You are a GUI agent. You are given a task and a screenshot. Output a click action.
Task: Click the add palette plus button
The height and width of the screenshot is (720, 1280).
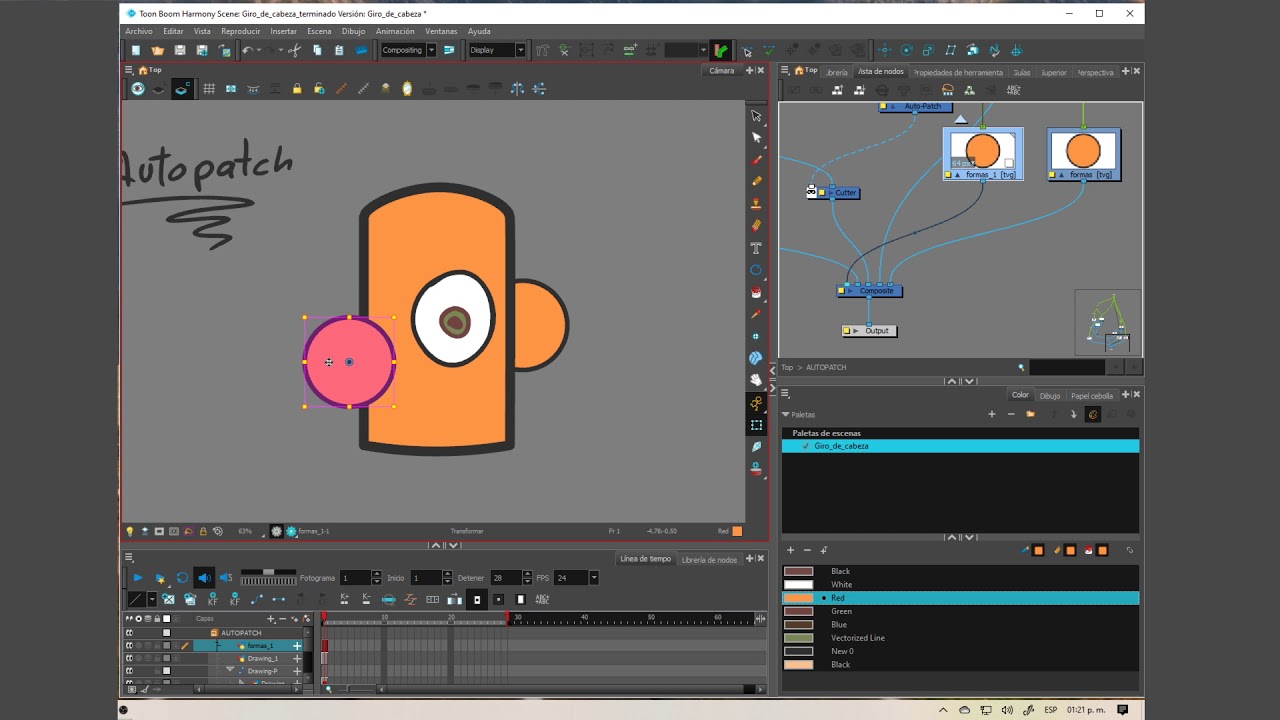coord(992,414)
